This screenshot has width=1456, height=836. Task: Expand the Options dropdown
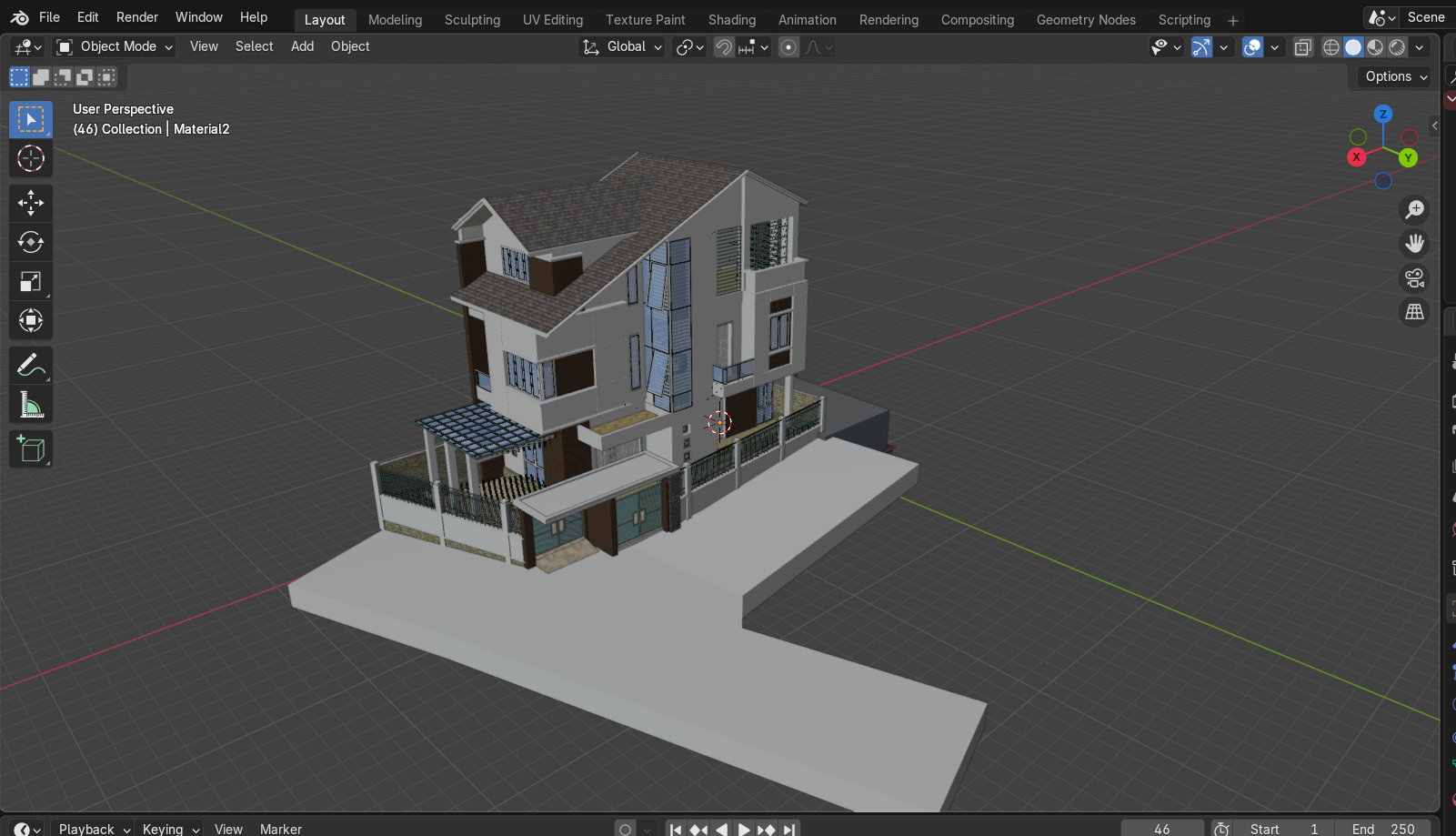1396,76
